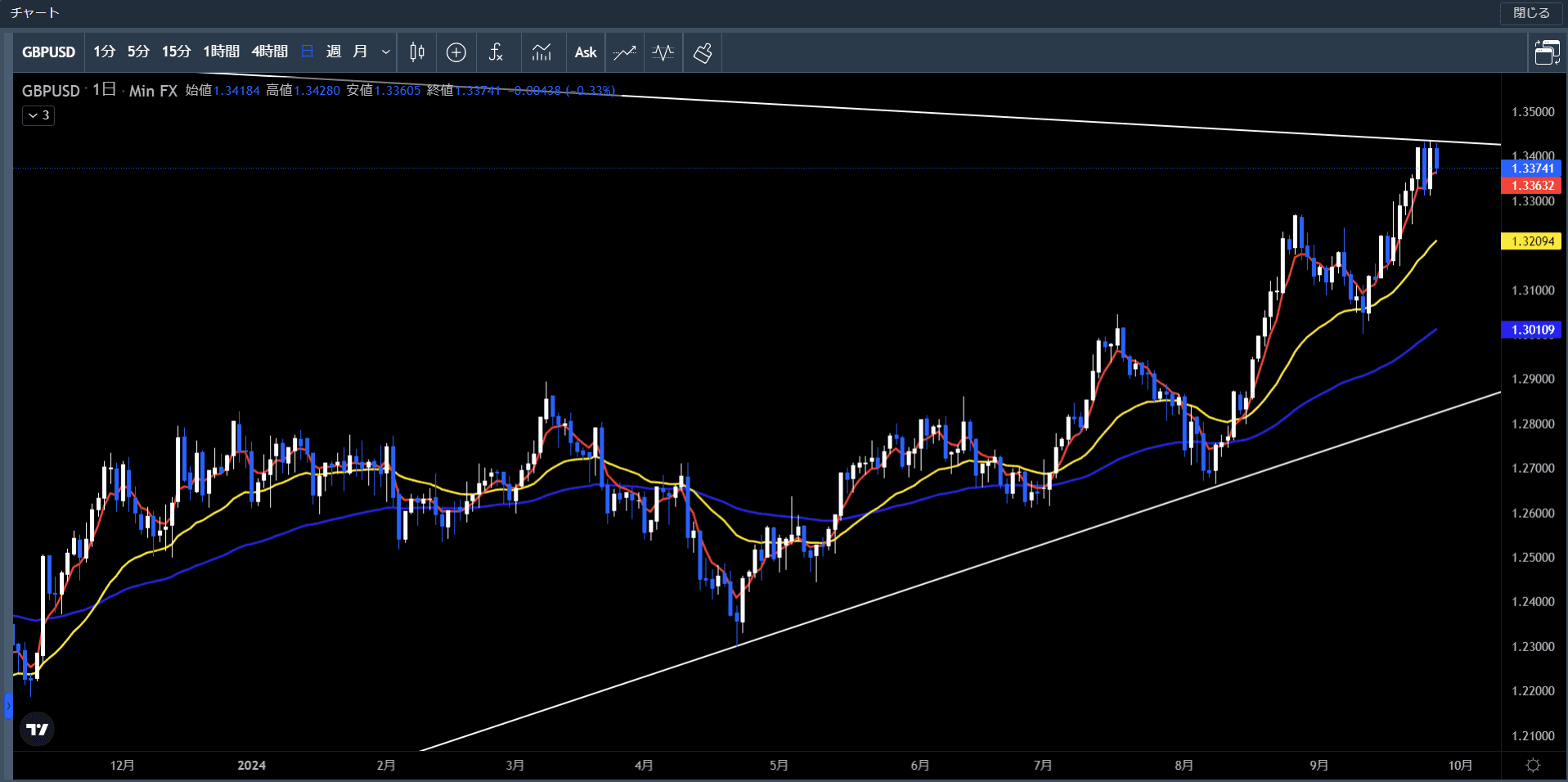Screen dimensions: 1568x782
Task: Select the paintbrush clear-drawings icon
Action: click(x=703, y=52)
